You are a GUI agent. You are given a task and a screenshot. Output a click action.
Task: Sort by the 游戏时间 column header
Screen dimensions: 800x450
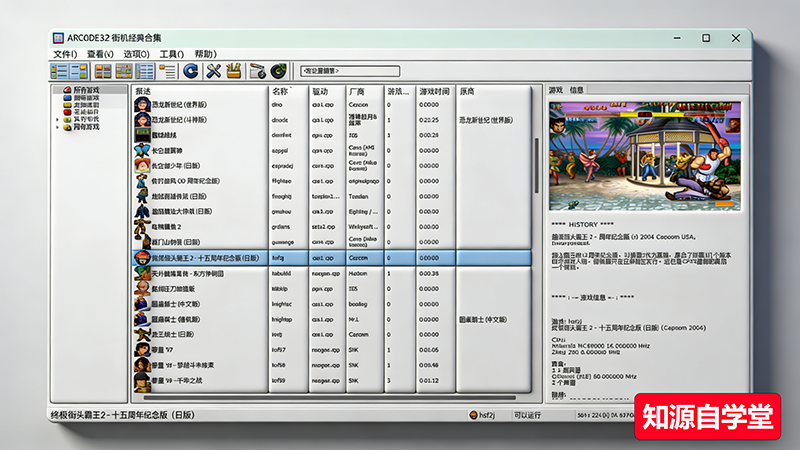[x=436, y=91]
